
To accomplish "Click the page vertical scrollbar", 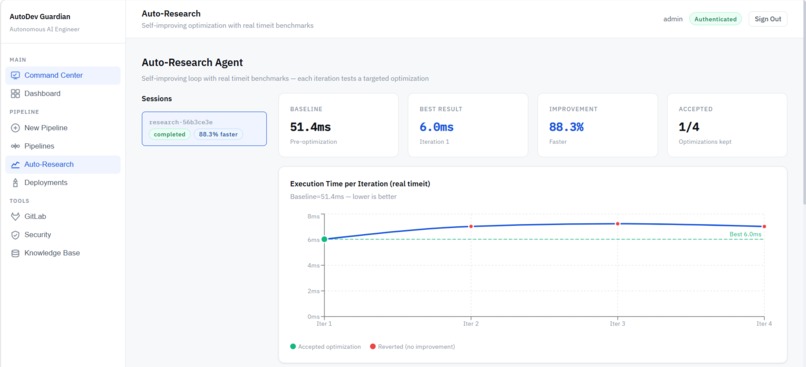I will 803,103.
